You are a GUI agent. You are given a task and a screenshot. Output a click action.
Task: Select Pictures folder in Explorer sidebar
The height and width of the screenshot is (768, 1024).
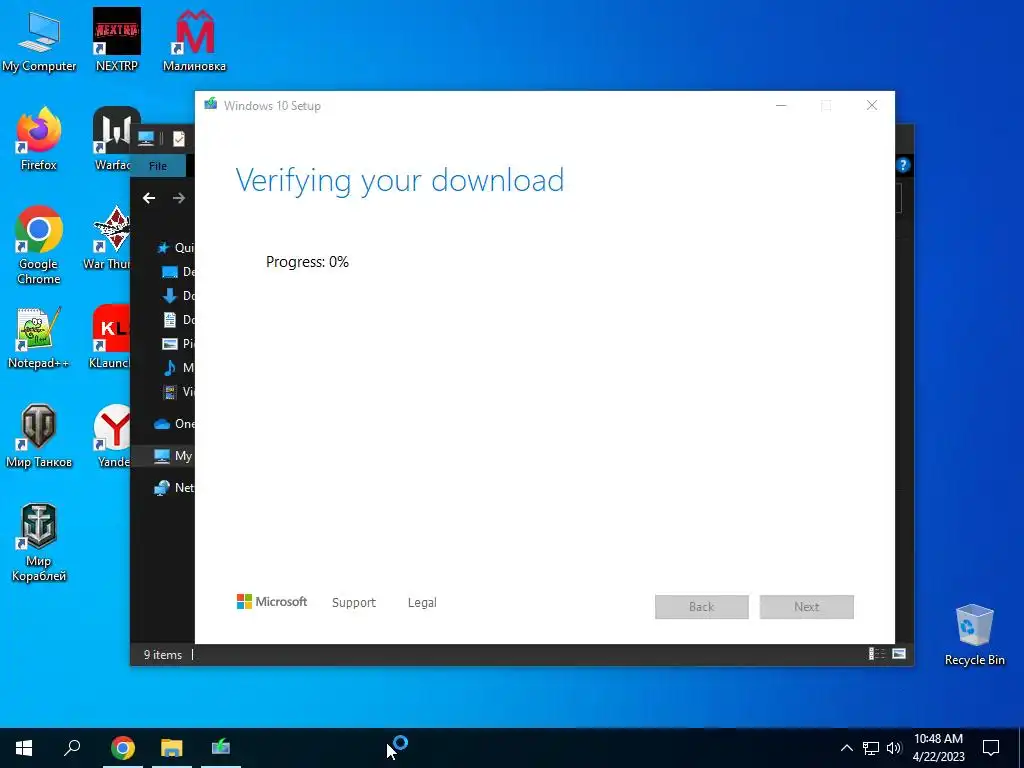(x=178, y=344)
